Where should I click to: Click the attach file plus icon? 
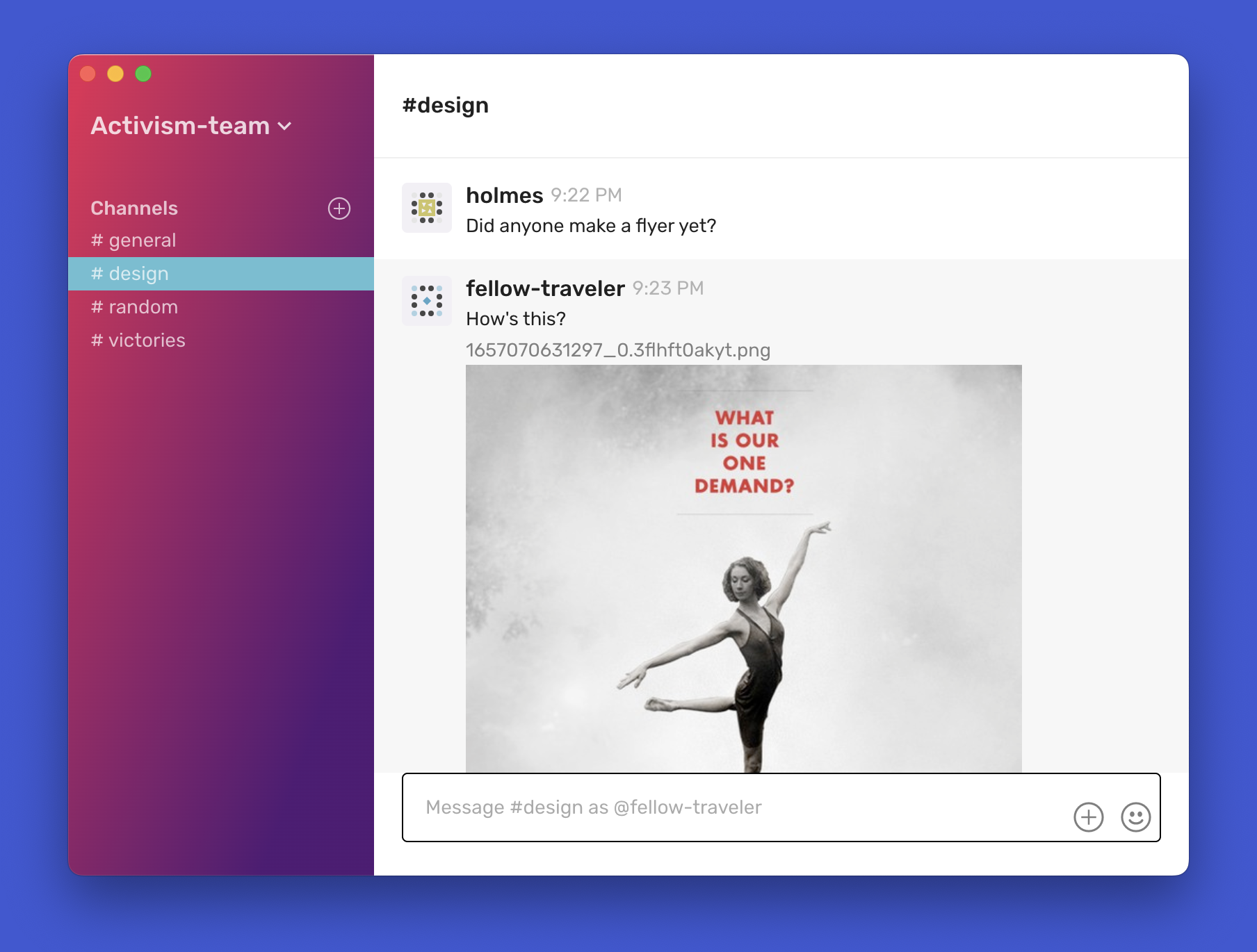(x=1089, y=818)
